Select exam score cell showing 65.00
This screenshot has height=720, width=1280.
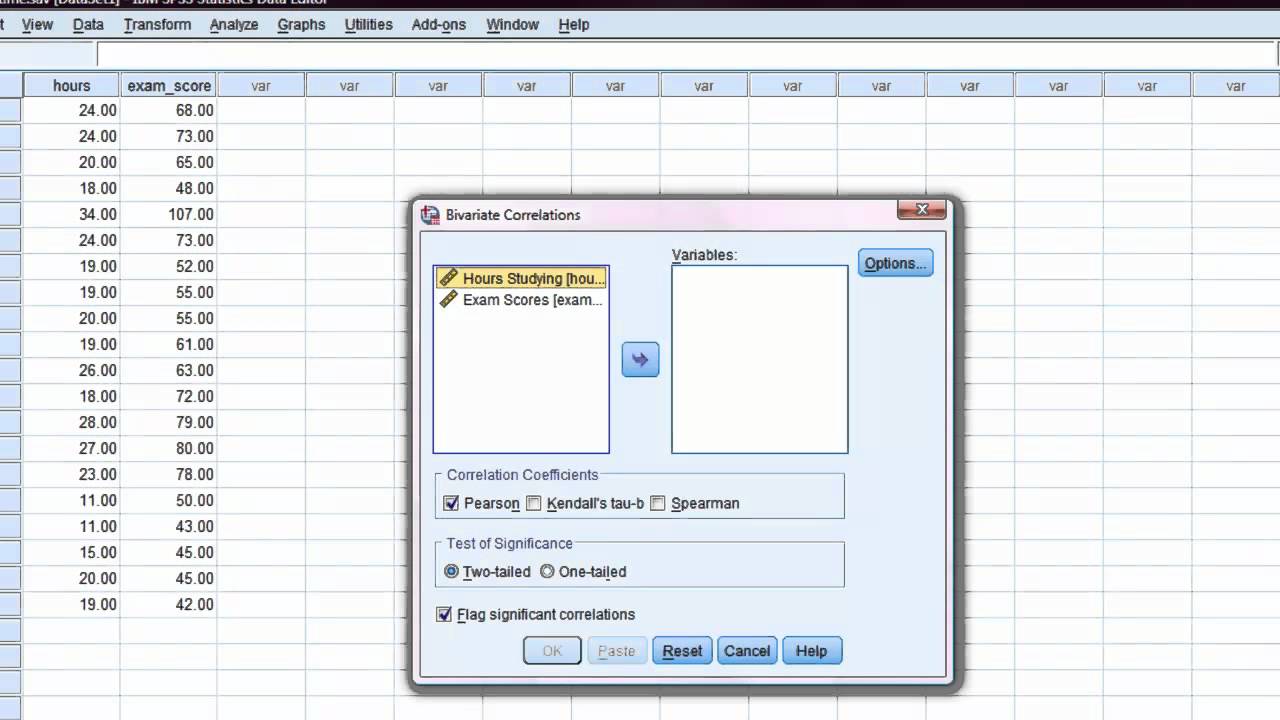169,162
